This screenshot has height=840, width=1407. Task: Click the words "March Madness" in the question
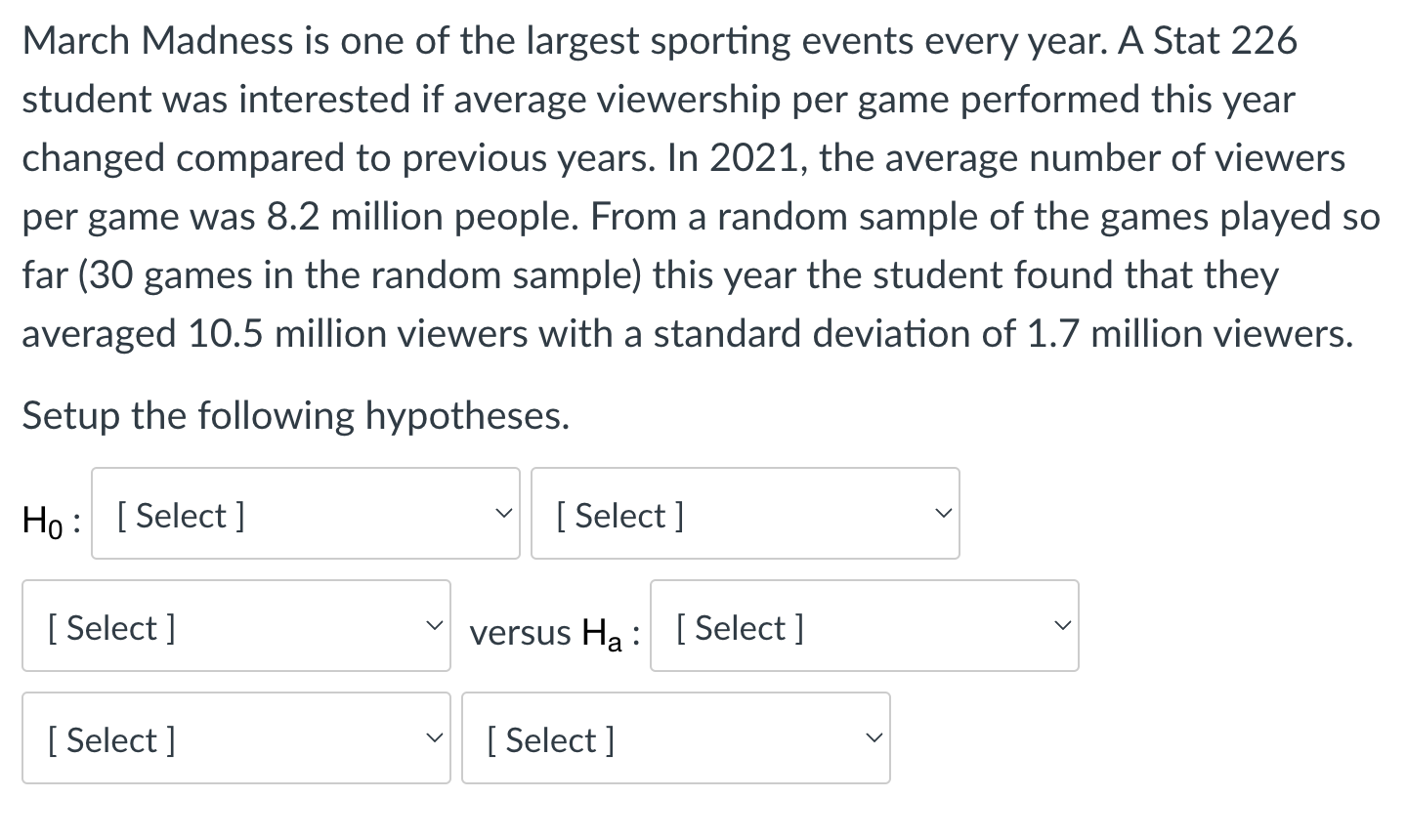point(157,41)
